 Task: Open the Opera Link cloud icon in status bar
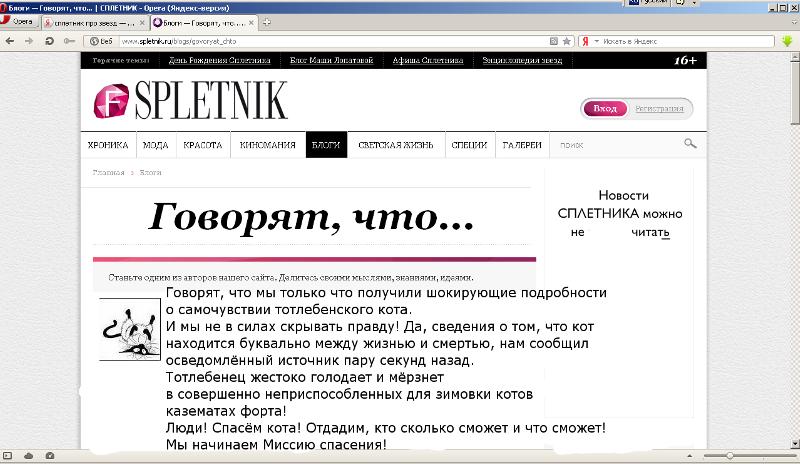(x=29, y=456)
